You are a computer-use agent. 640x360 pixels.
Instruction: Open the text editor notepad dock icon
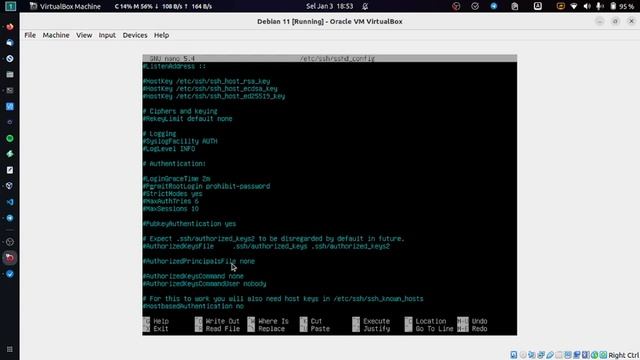[x=10, y=170]
